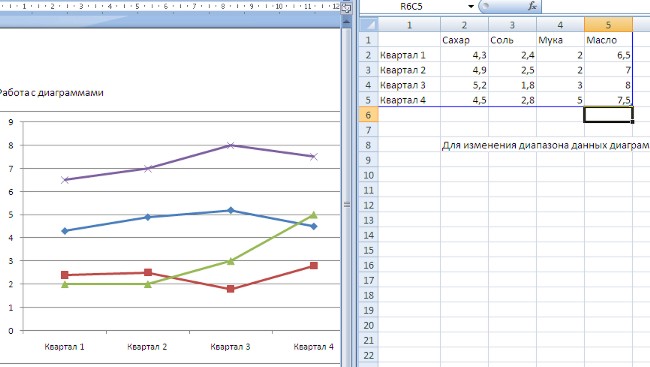
Task: Click the cell with value 2,4
Action: pyautogui.click(x=512, y=55)
